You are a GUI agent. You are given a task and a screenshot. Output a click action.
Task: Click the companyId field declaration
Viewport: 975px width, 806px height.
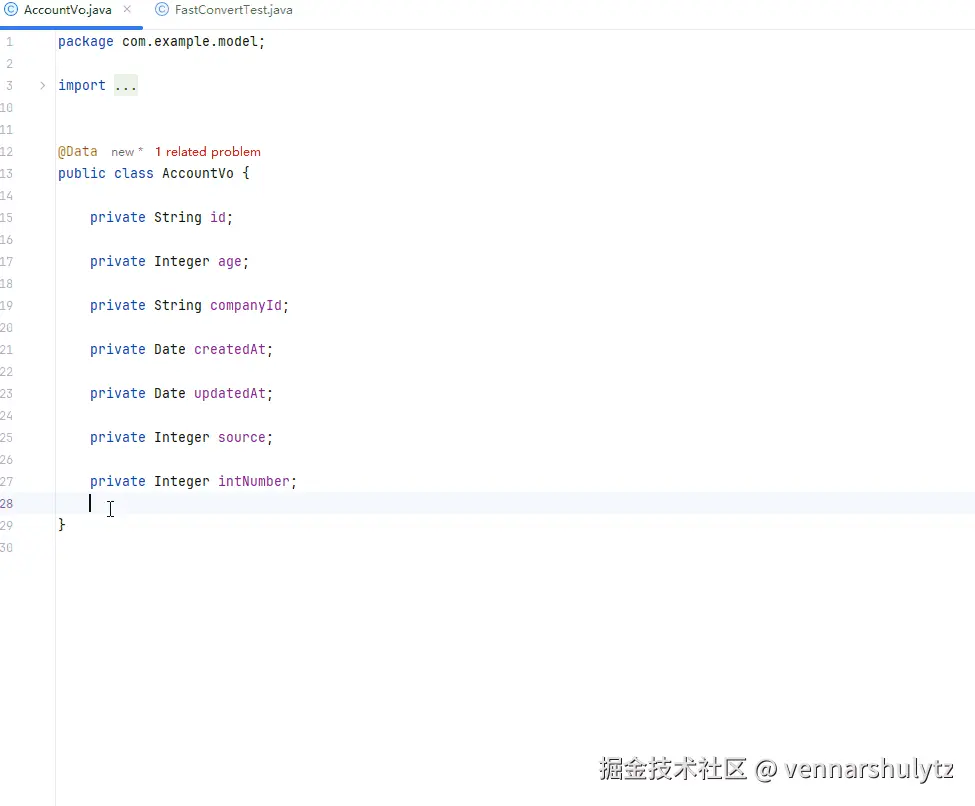[246, 305]
